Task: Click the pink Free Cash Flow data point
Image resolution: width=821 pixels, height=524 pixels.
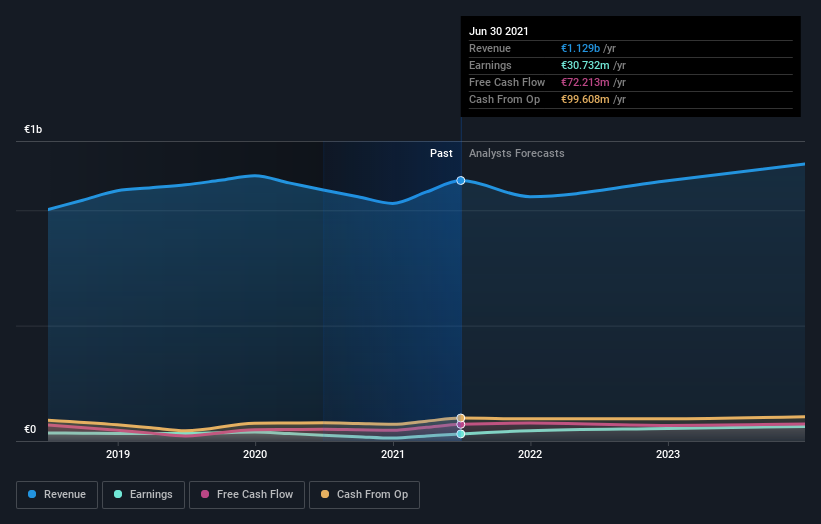Action: tap(461, 425)
